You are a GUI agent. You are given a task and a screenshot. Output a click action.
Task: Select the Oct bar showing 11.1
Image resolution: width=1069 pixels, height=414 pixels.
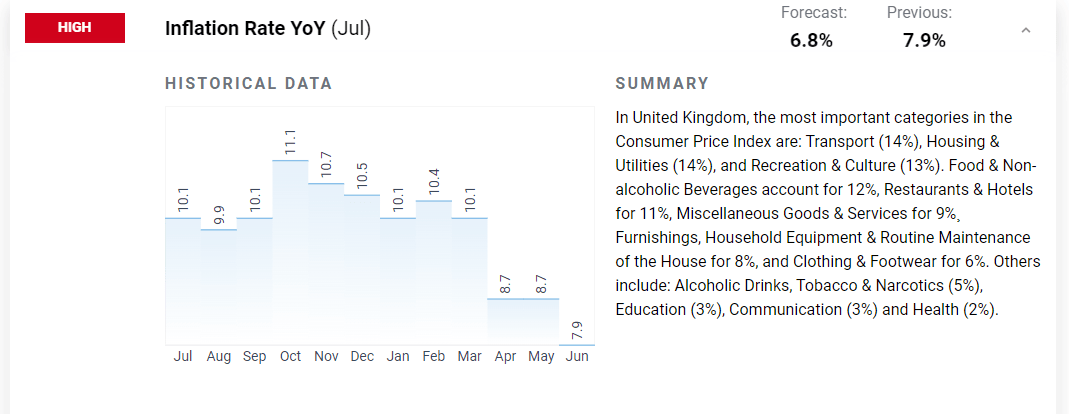pos(290,252)
